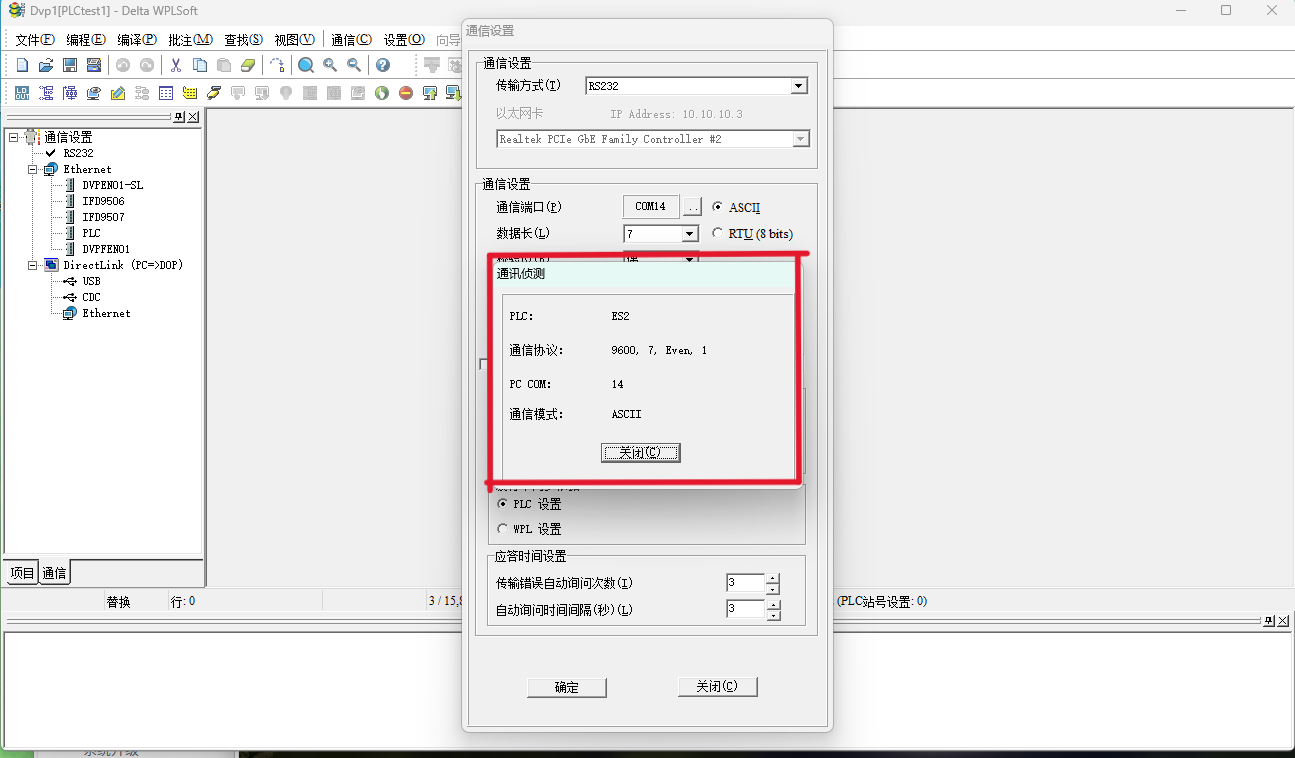Click the red STOP PLC icon
Viewport: 1295px width, 758px height.
[x=406, y=93]
